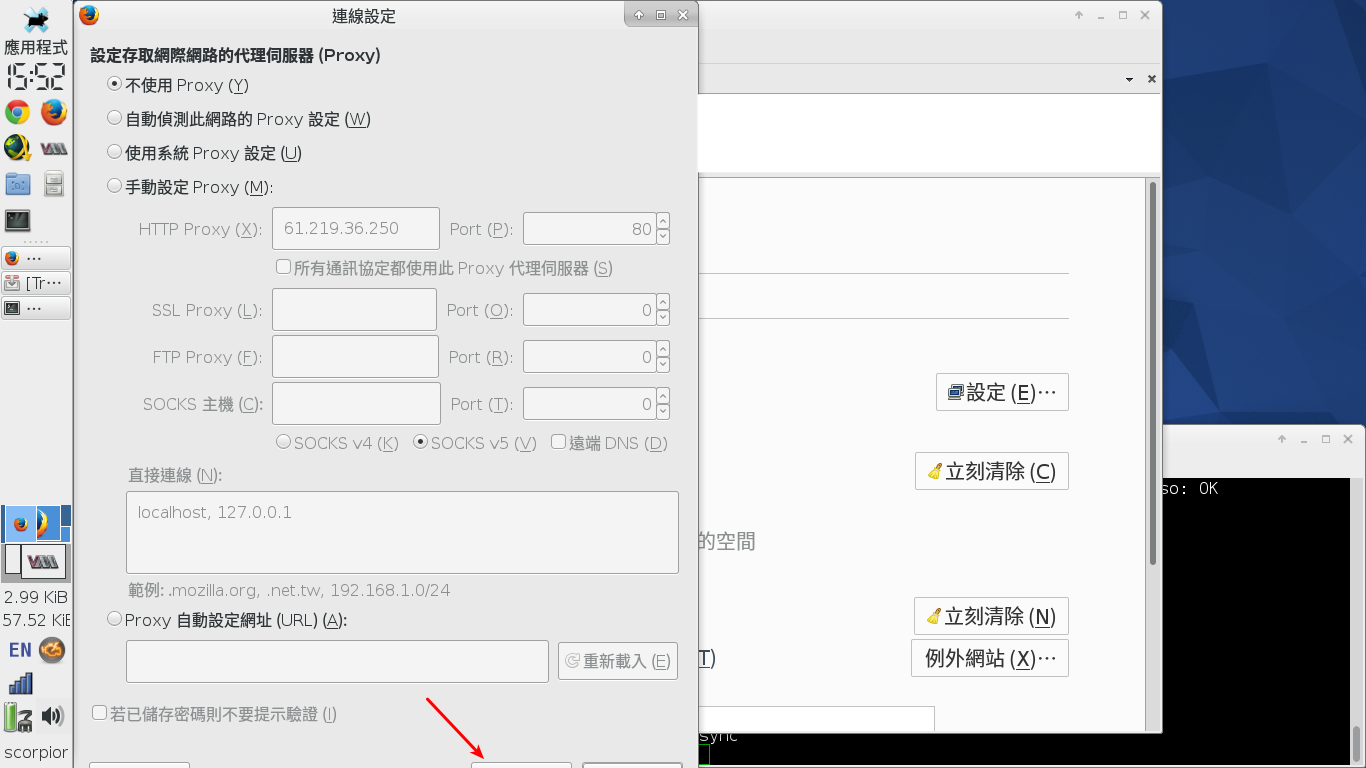Viewport: 1366px width, 768px height.
Task: Click the 直接連線 text area with localhost
Action: [x=402, y=532]
